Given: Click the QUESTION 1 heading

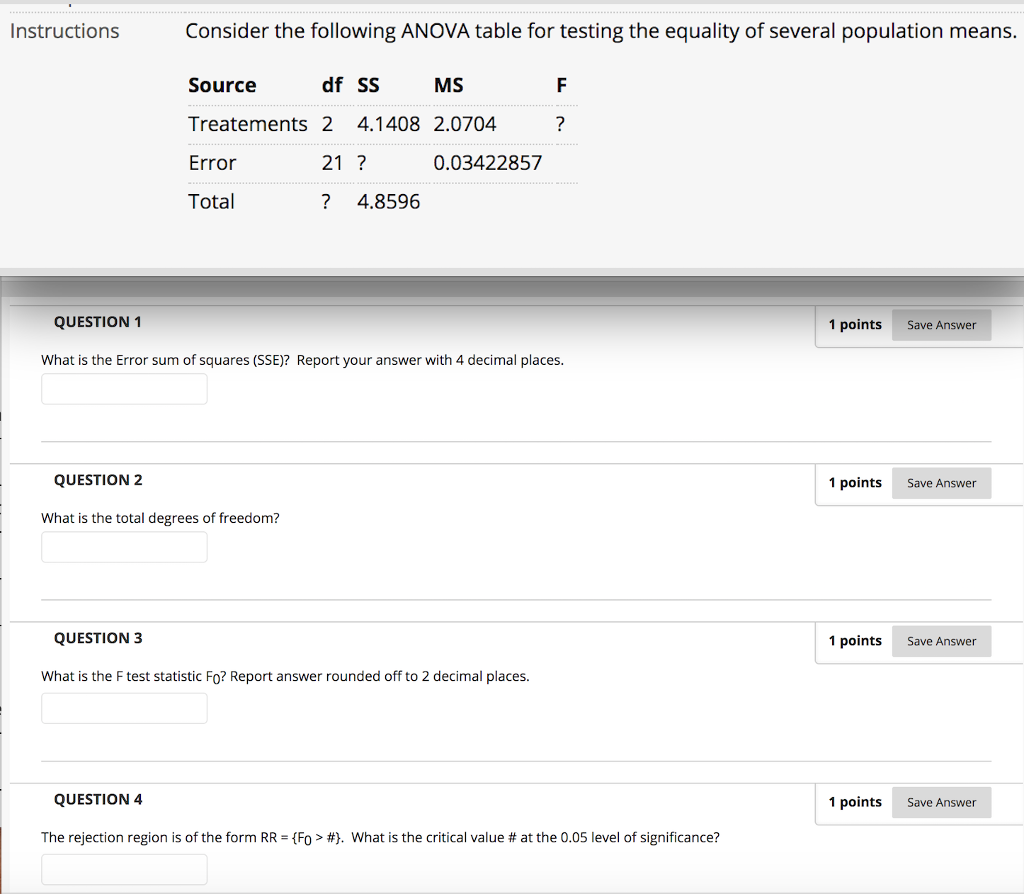Looking at the screenshot, I should pos(98,322).
